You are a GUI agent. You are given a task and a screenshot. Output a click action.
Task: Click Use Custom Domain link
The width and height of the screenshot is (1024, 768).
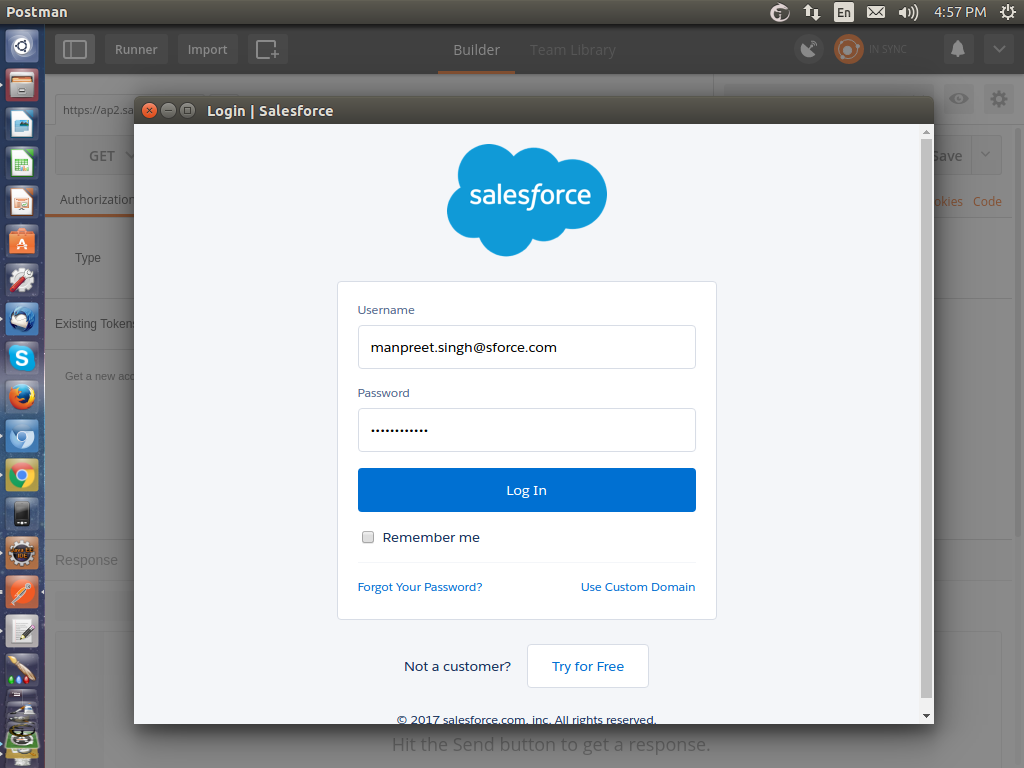pos(638,587)
